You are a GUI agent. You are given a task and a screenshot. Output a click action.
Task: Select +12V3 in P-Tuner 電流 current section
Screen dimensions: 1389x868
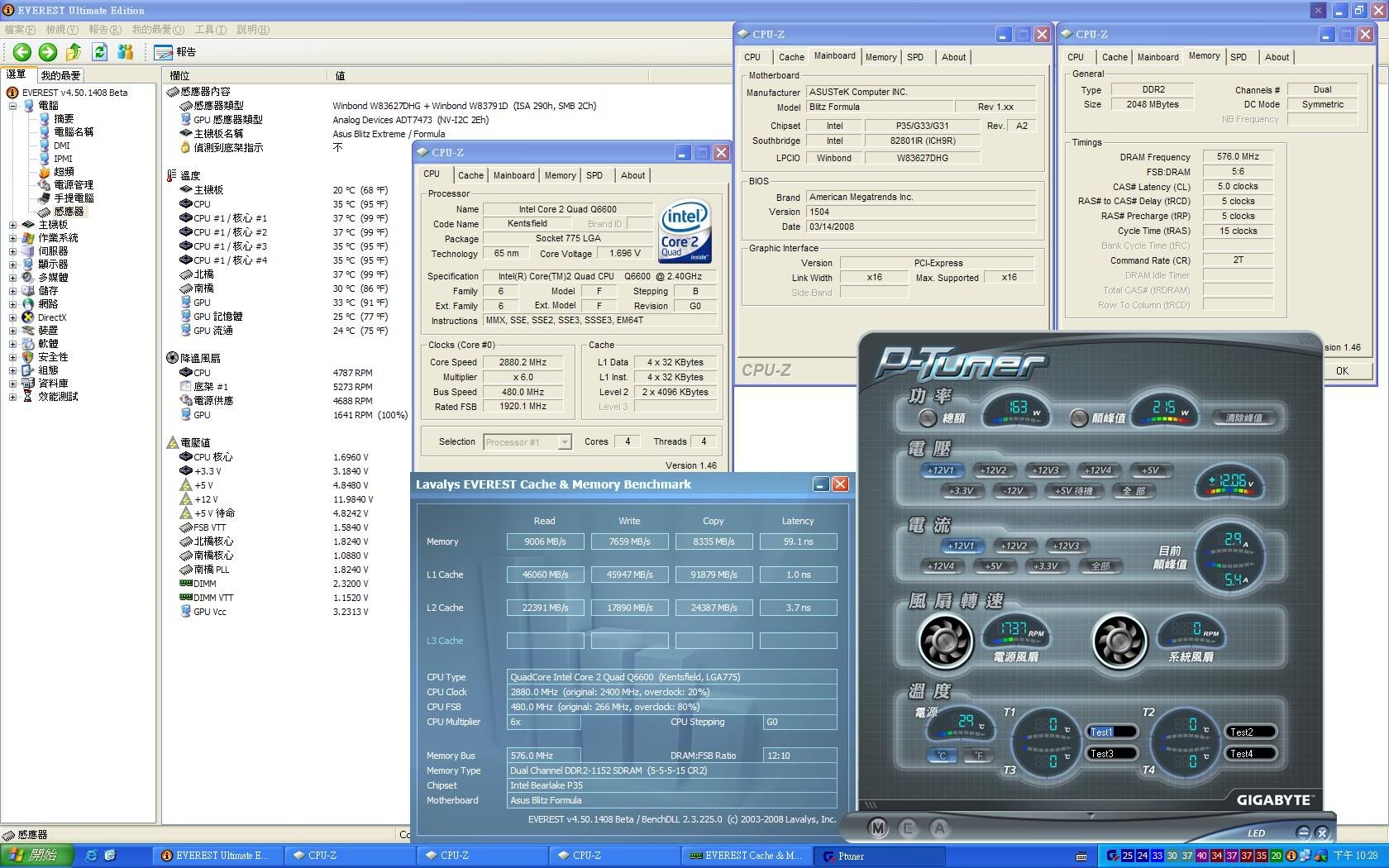(x=1066, y=546)
